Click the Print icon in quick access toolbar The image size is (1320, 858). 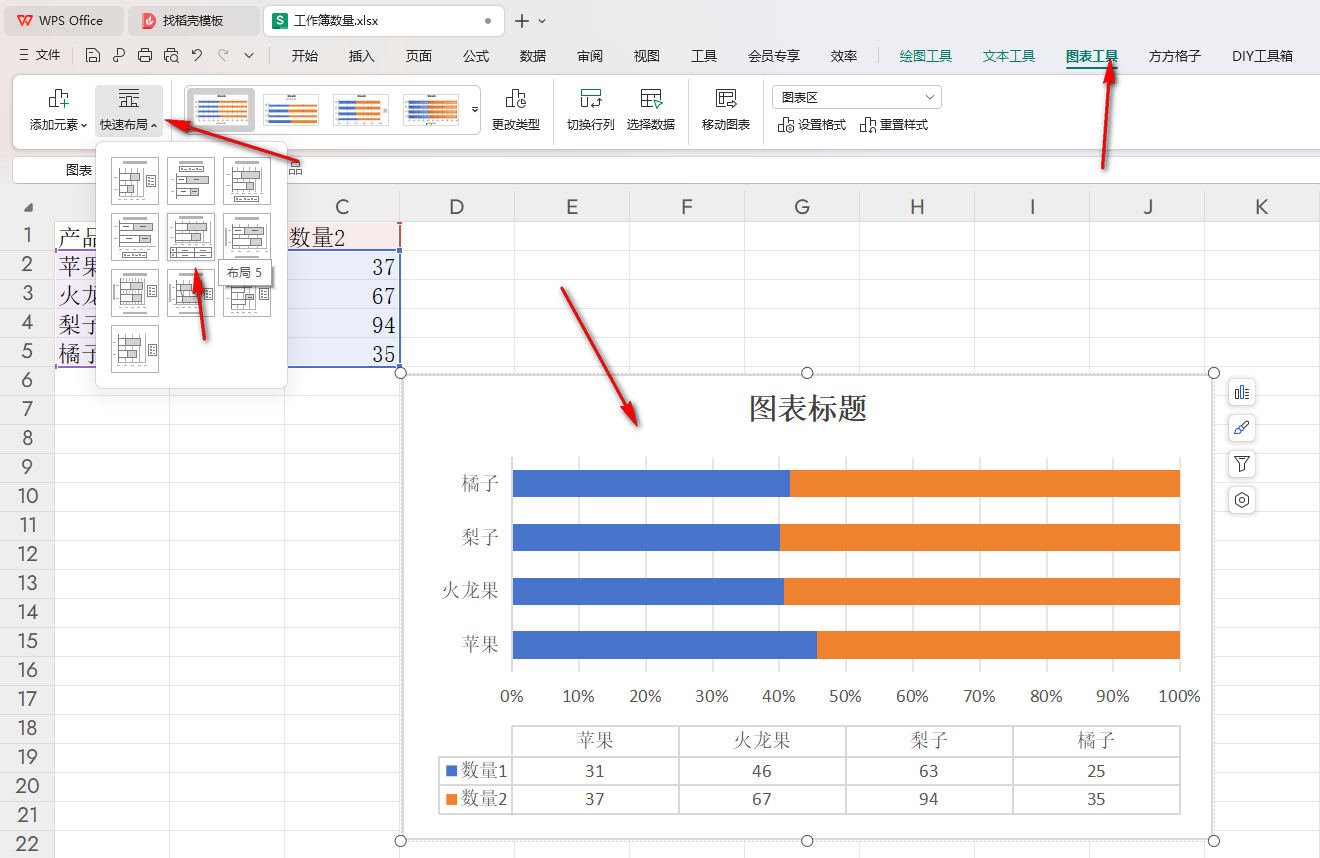coord(145,56)
